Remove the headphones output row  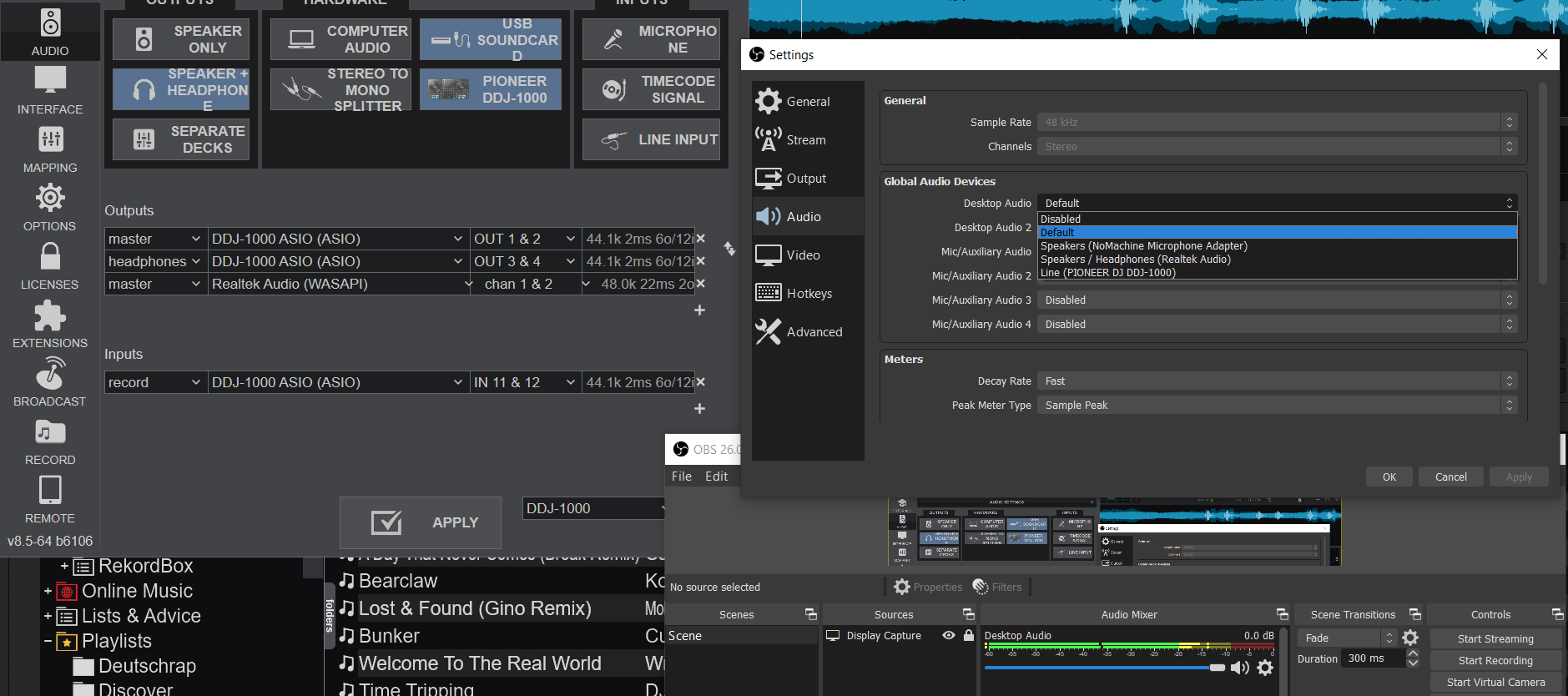tap(701, 261)
